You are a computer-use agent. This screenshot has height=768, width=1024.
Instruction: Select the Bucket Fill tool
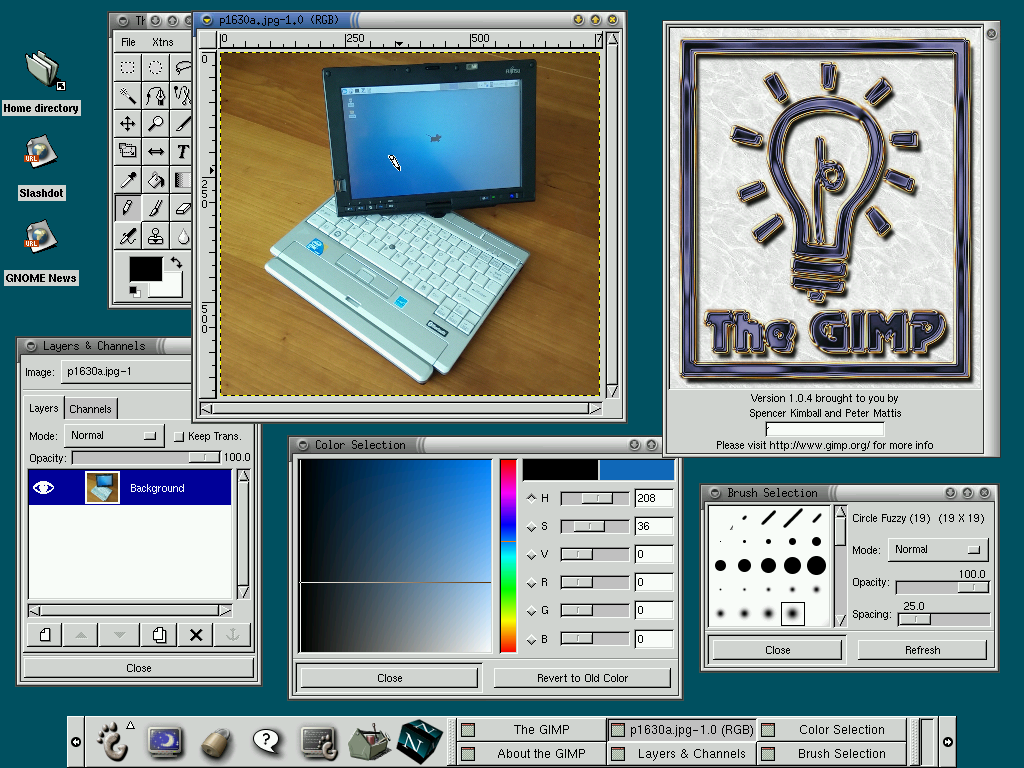(153, 179)
